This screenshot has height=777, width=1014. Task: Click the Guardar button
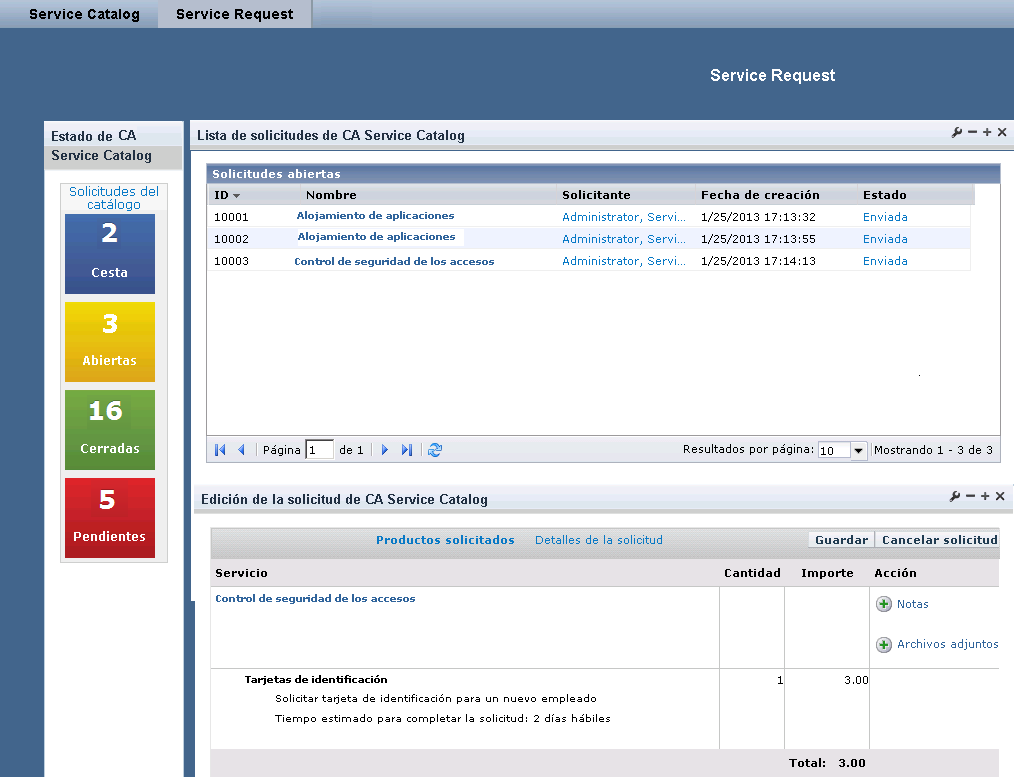tap(841, 540)
